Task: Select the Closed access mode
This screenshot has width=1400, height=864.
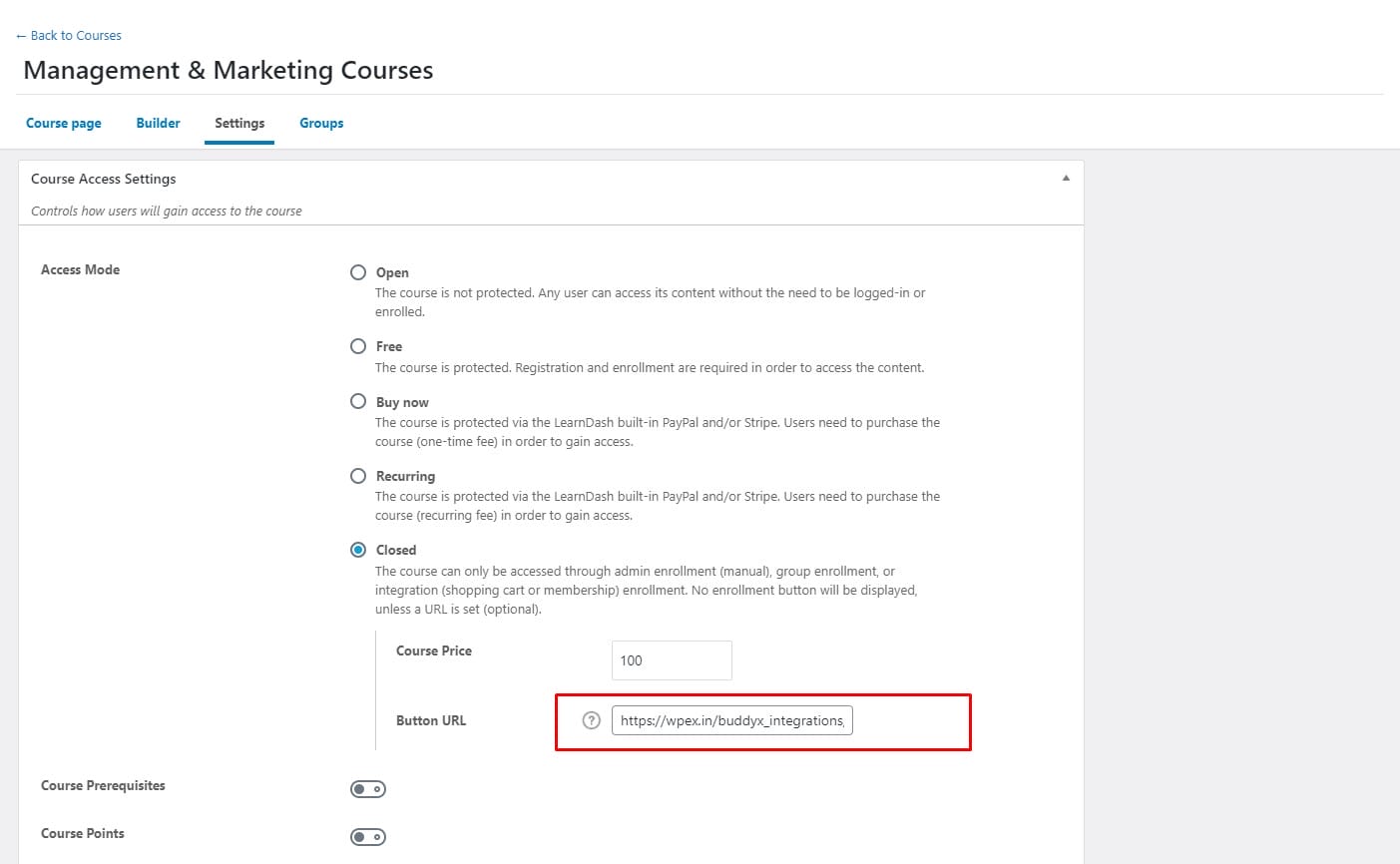Action: tap(358, 550)
